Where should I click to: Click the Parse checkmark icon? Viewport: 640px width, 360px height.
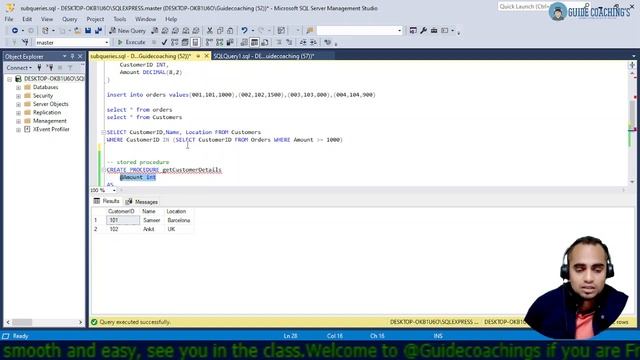tap(164, 42)
